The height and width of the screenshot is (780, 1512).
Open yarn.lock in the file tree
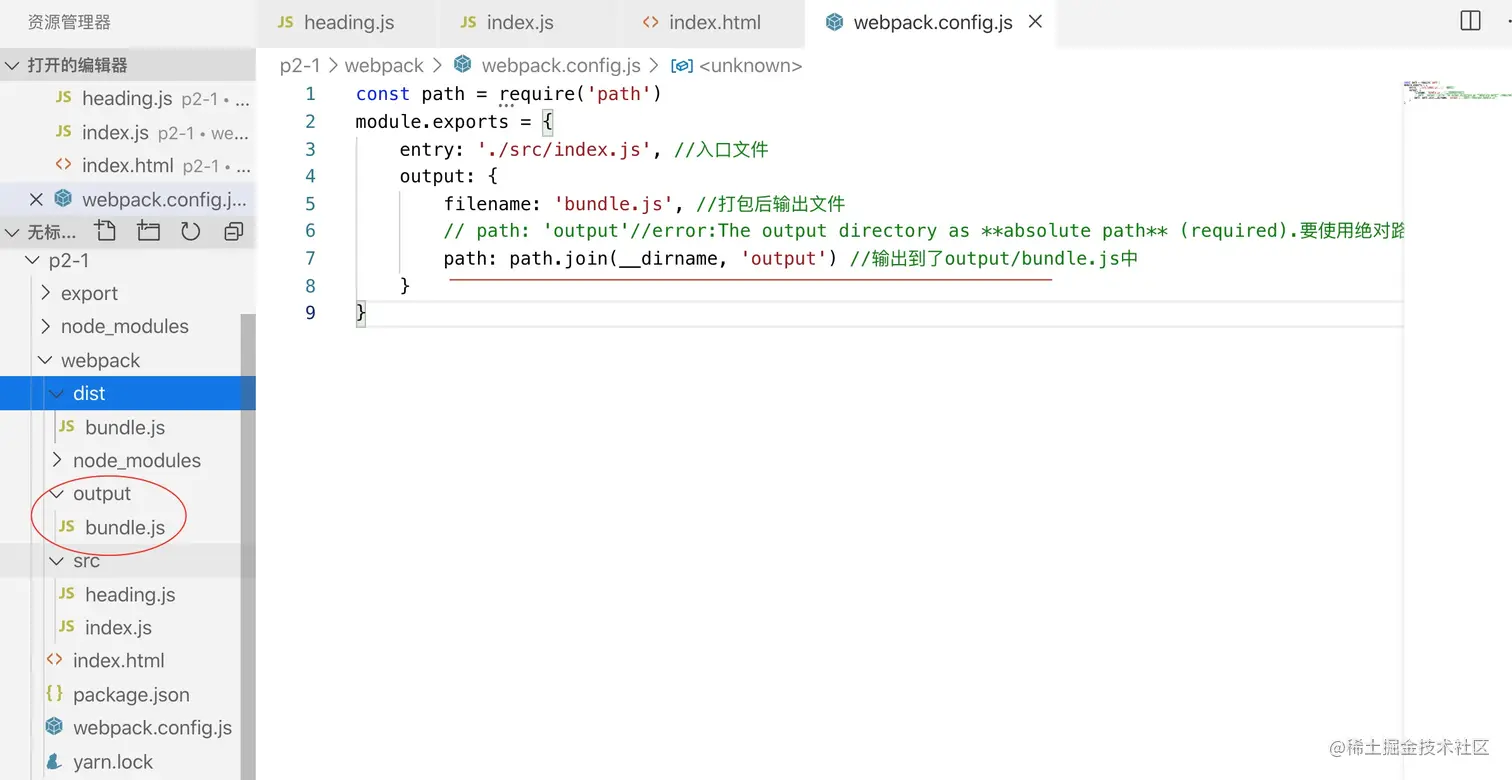click(x=112, y=761)
